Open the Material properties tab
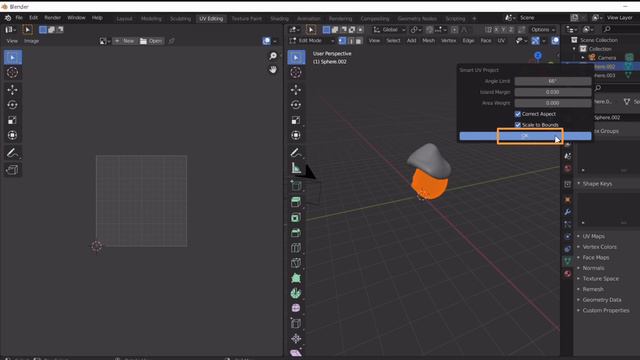Viewport: 640px width, 360px height. 567,273
